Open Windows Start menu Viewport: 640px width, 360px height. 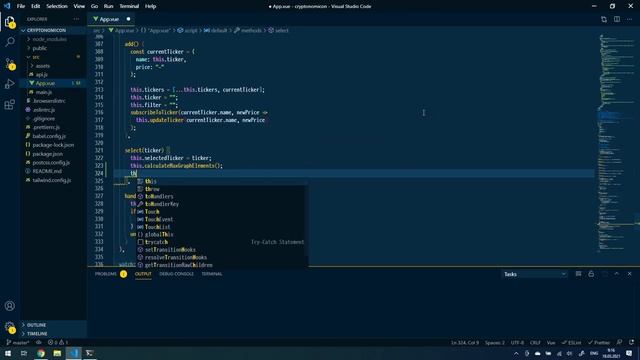coord(7,353)
